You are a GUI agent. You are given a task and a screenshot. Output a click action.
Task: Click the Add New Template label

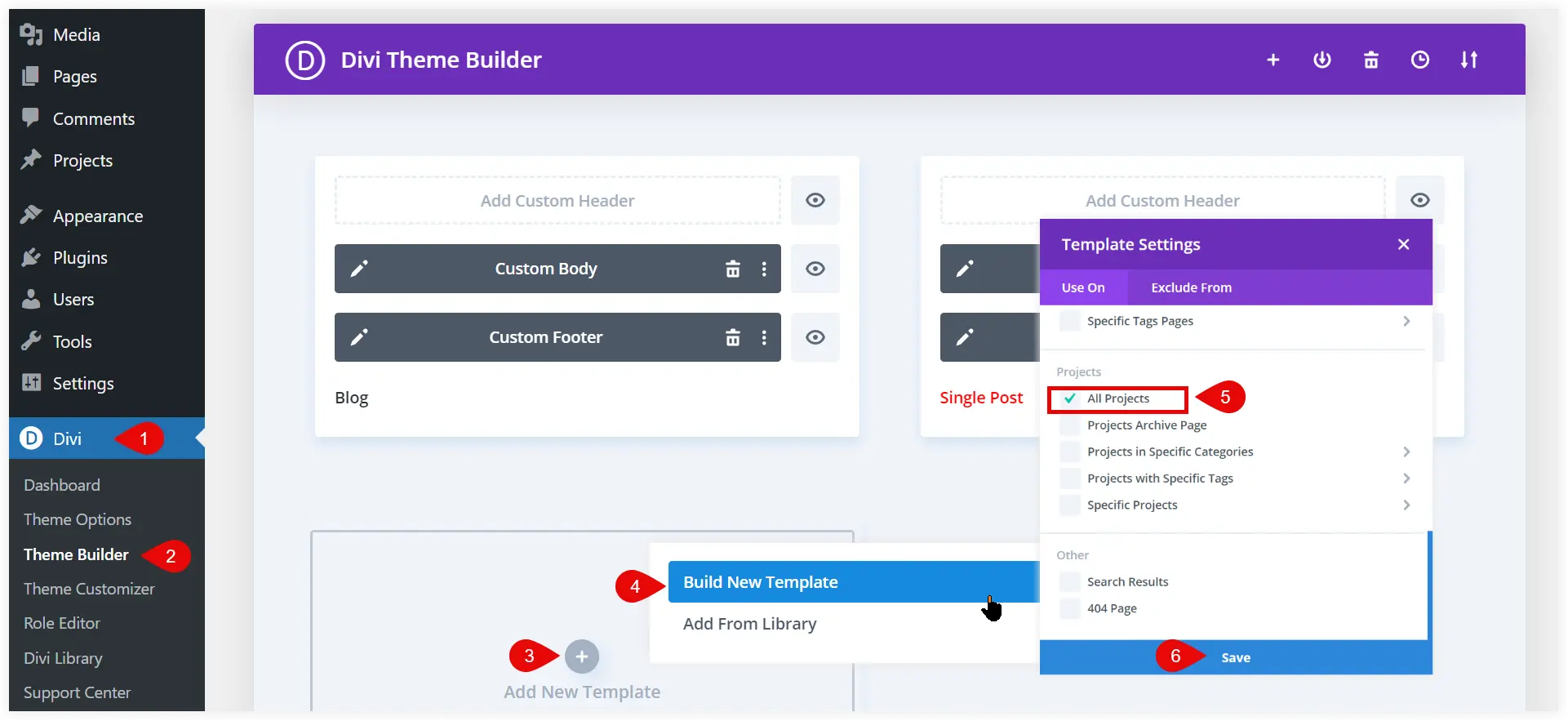(582, 692)
